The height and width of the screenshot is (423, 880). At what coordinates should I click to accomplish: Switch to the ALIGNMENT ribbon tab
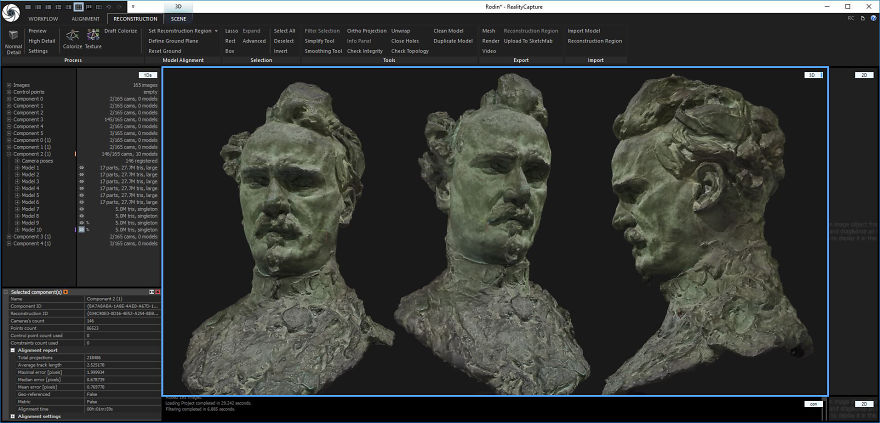tap(86, 19)
